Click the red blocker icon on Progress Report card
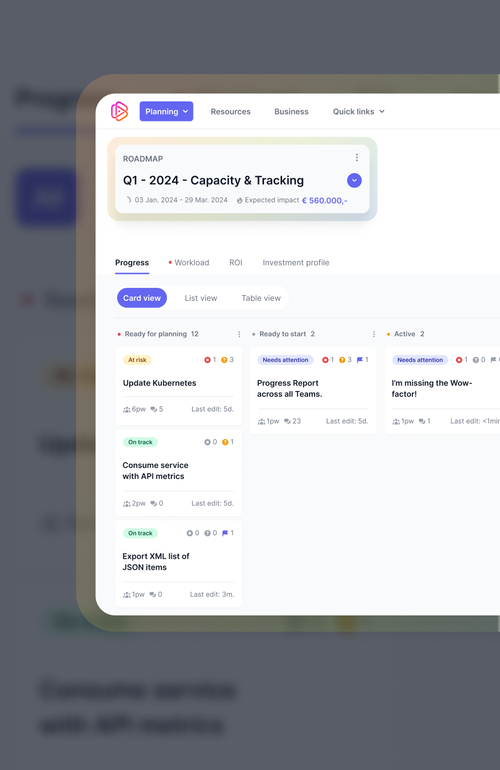Viewport: 500px width, 770px height. click(x=325, y=360)
